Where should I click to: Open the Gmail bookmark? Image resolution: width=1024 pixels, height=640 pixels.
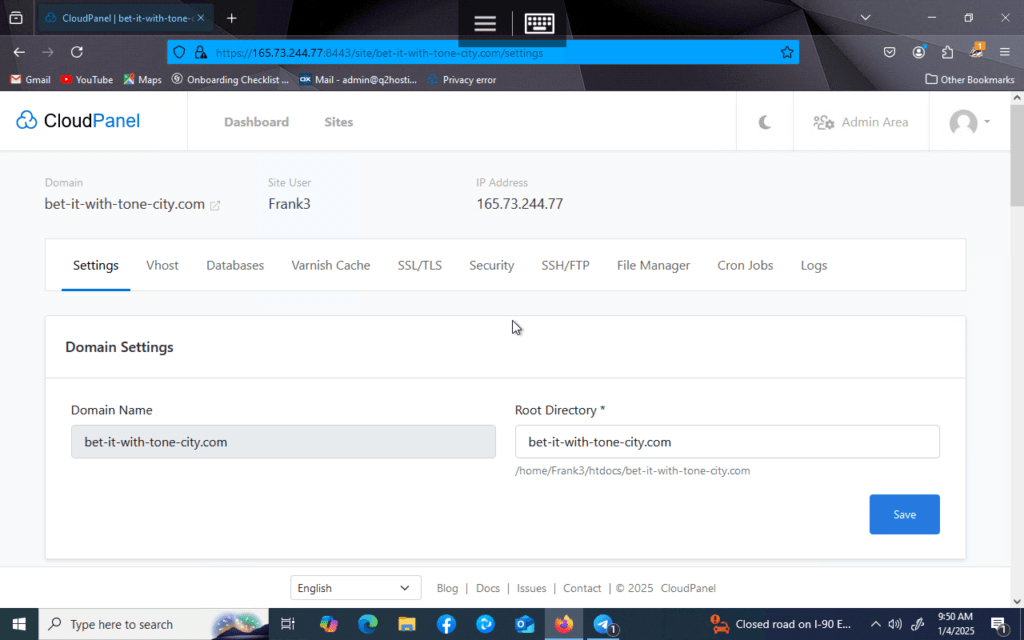pos(31,80)
